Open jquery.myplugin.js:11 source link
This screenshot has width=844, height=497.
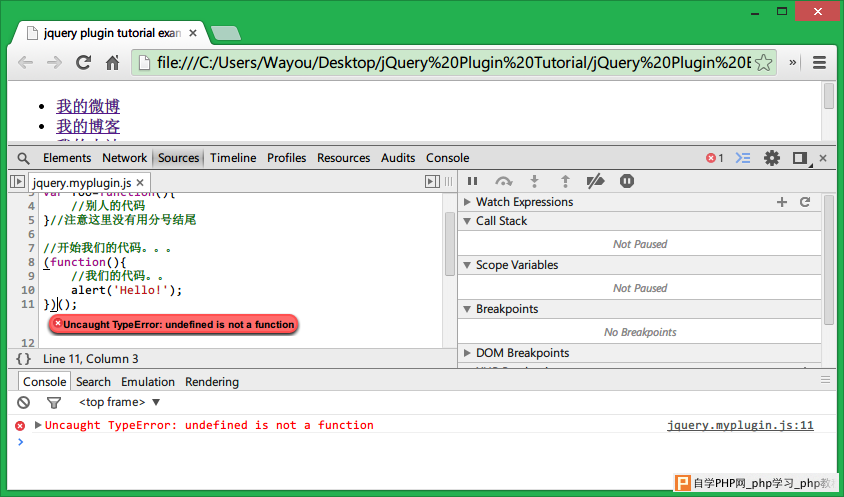[x=740, y=425]
